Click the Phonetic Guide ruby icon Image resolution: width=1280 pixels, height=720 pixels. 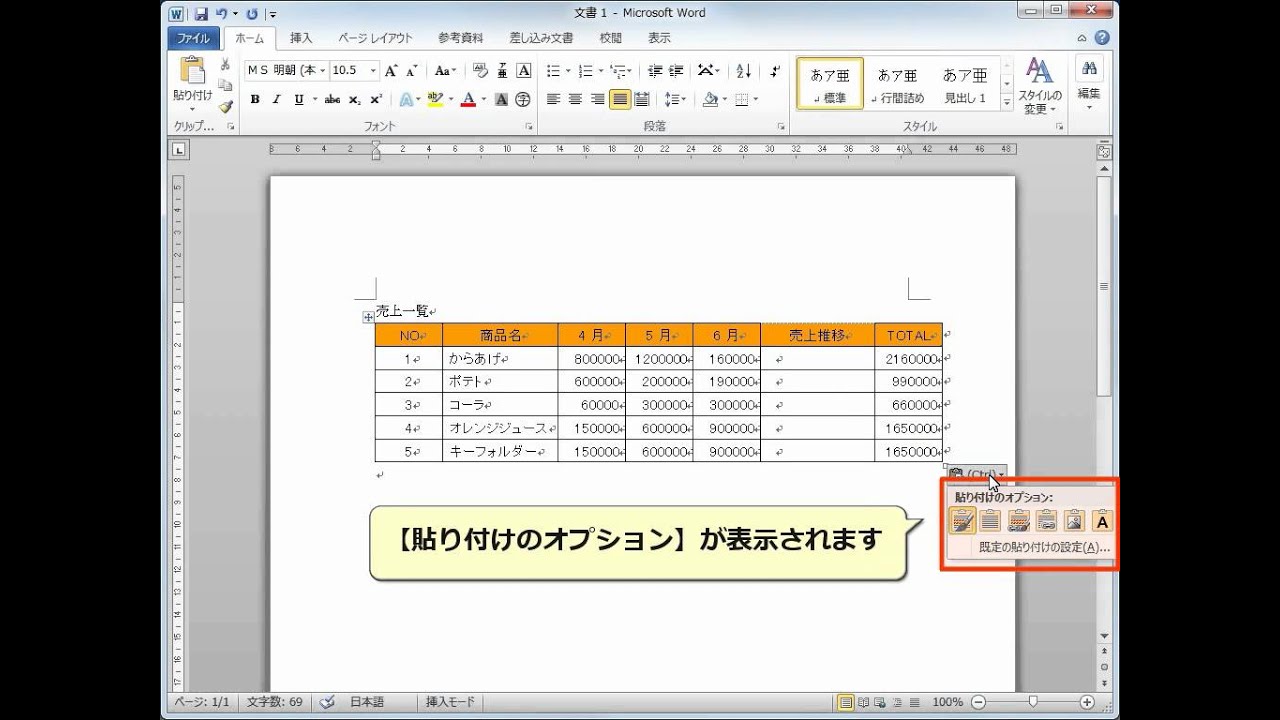[x=501, y=71]
